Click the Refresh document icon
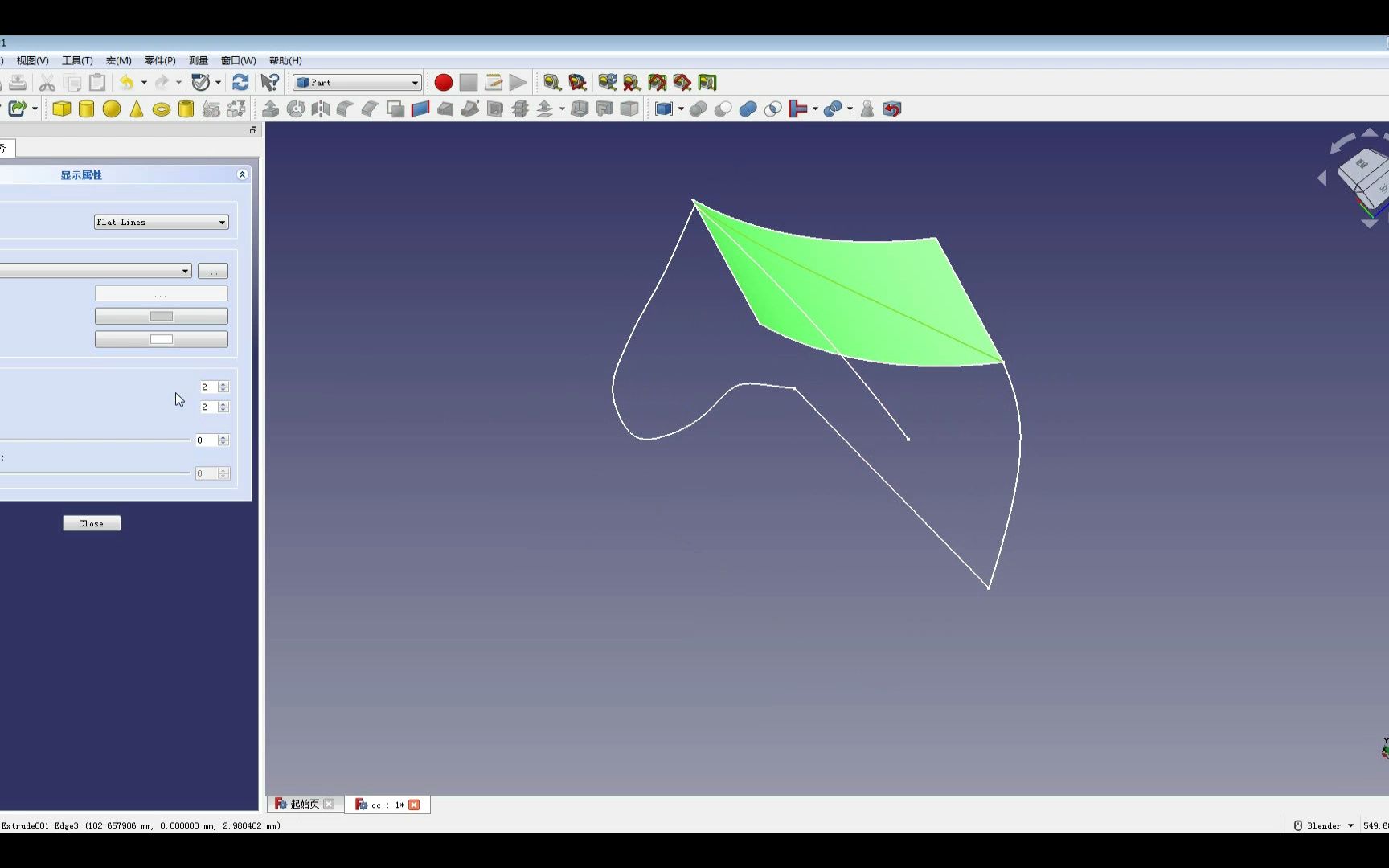Viewport: 1389px width, 868px height. tap(240, 82)
